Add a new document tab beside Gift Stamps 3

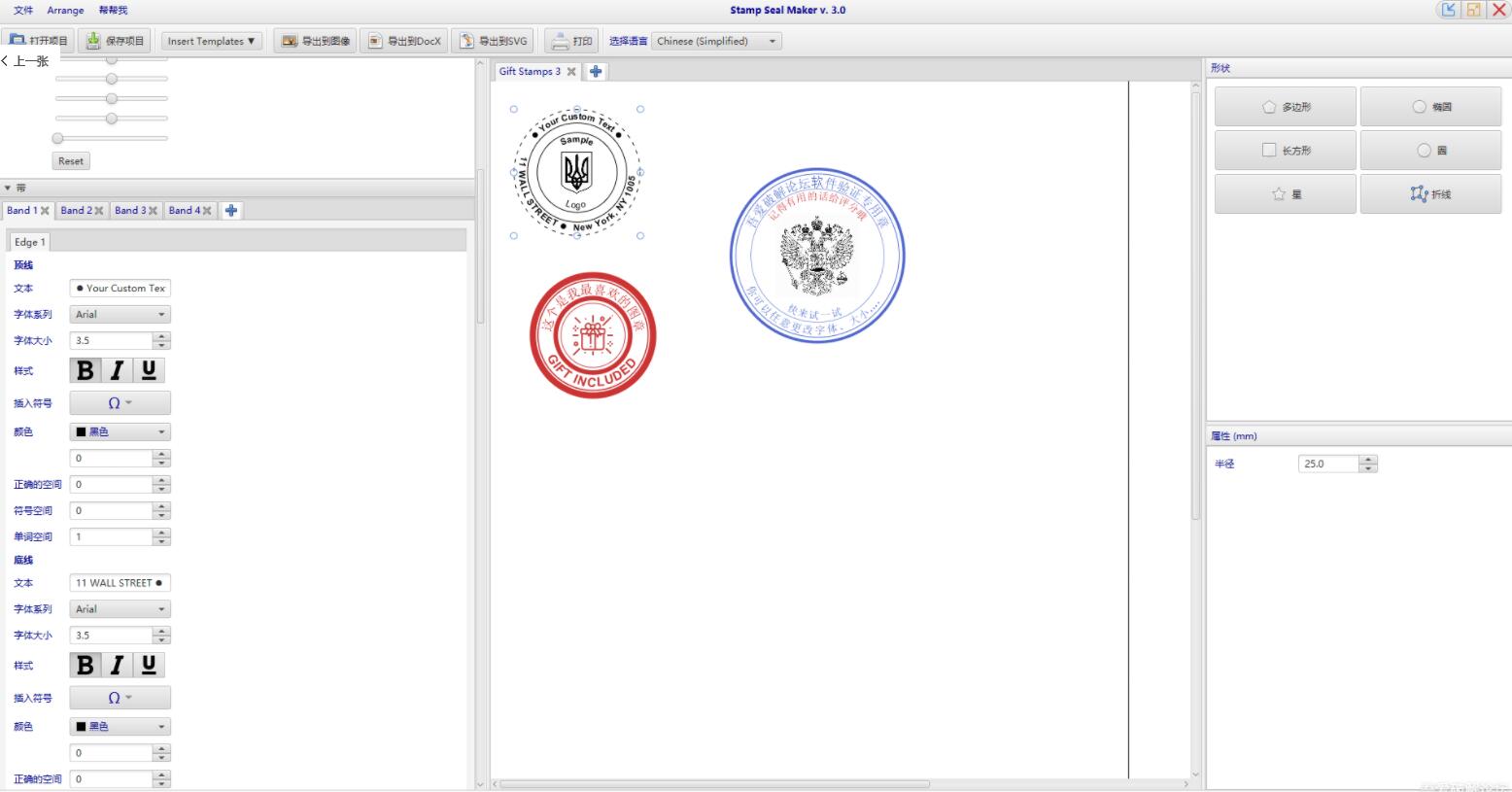pyautogui.click(x=596, y=72)
